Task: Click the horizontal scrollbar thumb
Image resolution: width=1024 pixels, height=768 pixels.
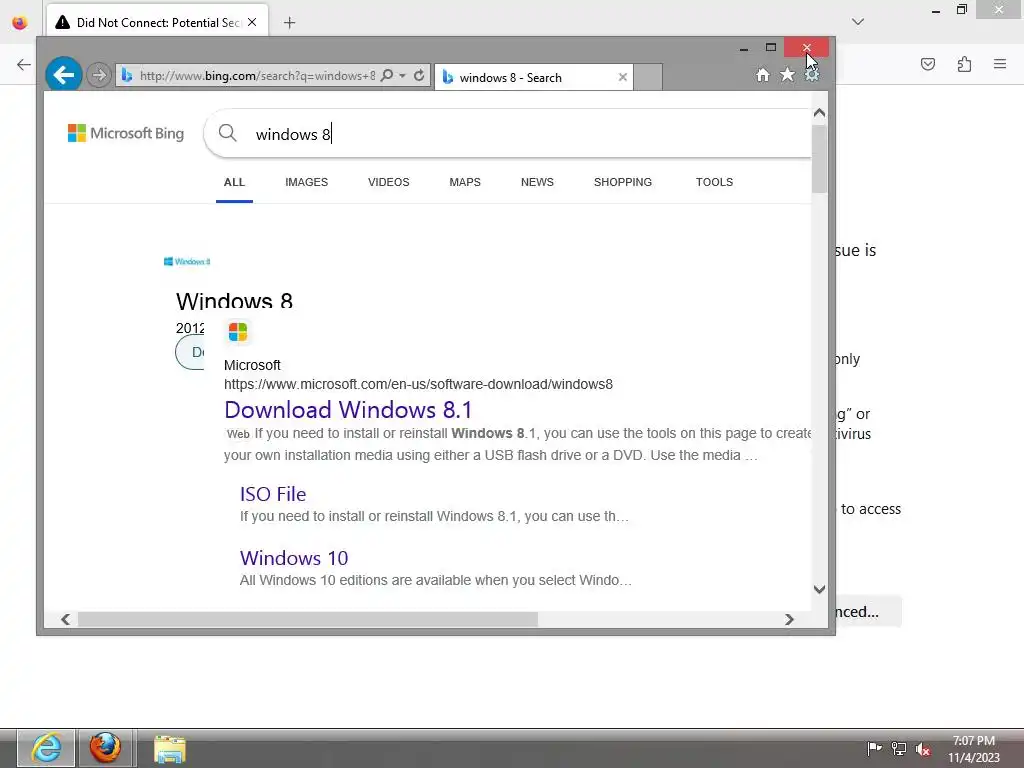Action: pyautogui.click(x=308, y=619)
